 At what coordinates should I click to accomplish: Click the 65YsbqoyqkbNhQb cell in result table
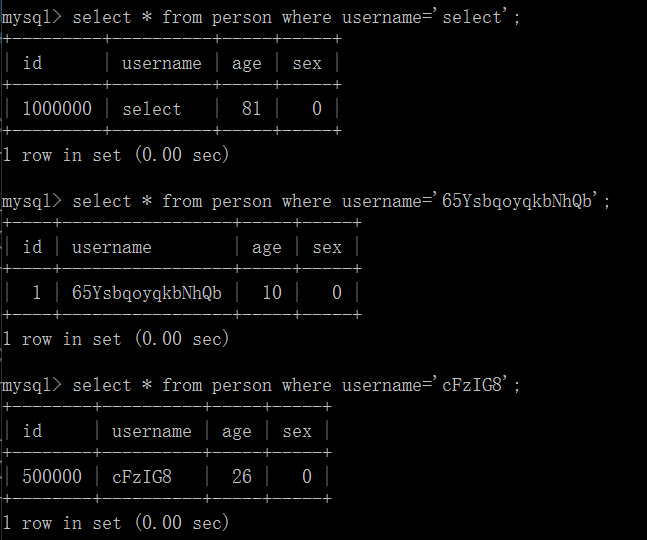(x=147, y=293)
